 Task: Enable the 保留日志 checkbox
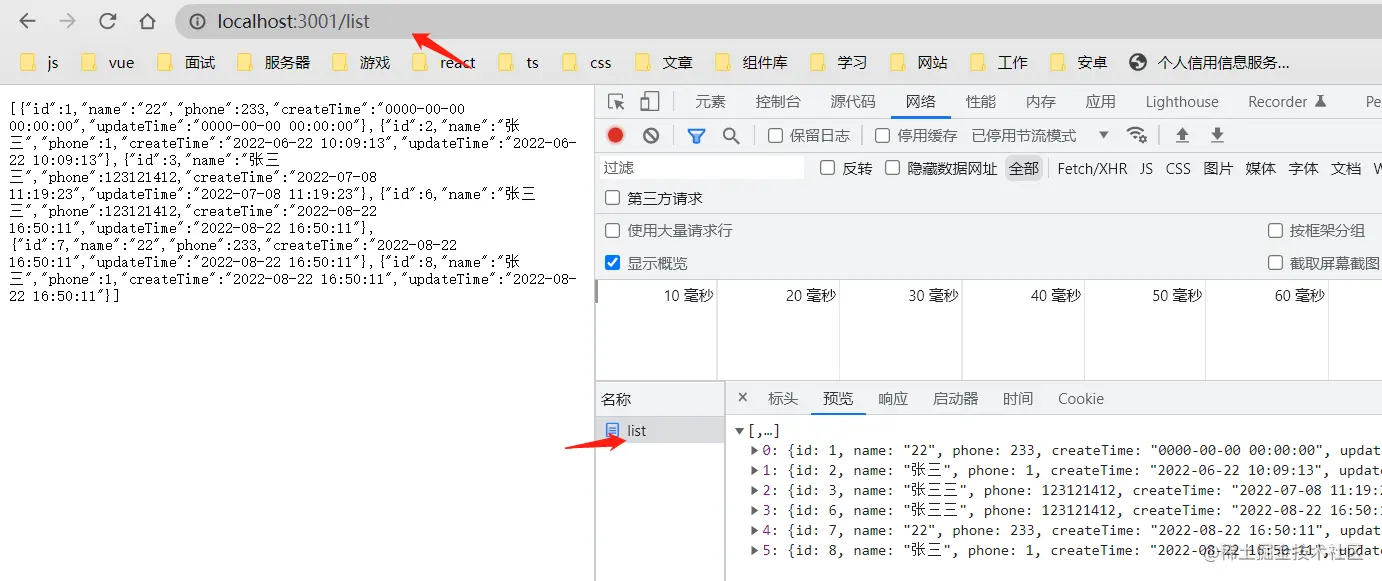click(x=775, y=135)
